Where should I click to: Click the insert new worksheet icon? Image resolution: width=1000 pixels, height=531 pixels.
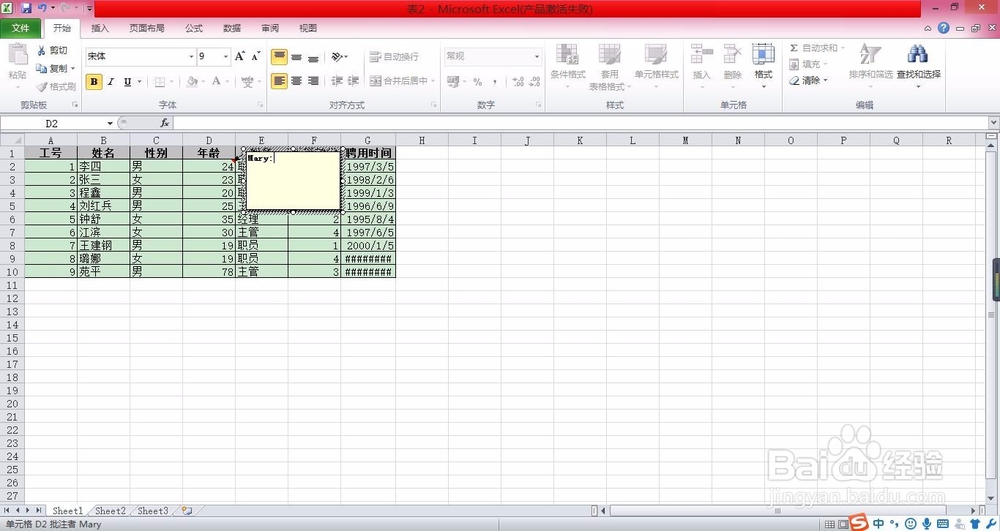(x=187, y=511)
